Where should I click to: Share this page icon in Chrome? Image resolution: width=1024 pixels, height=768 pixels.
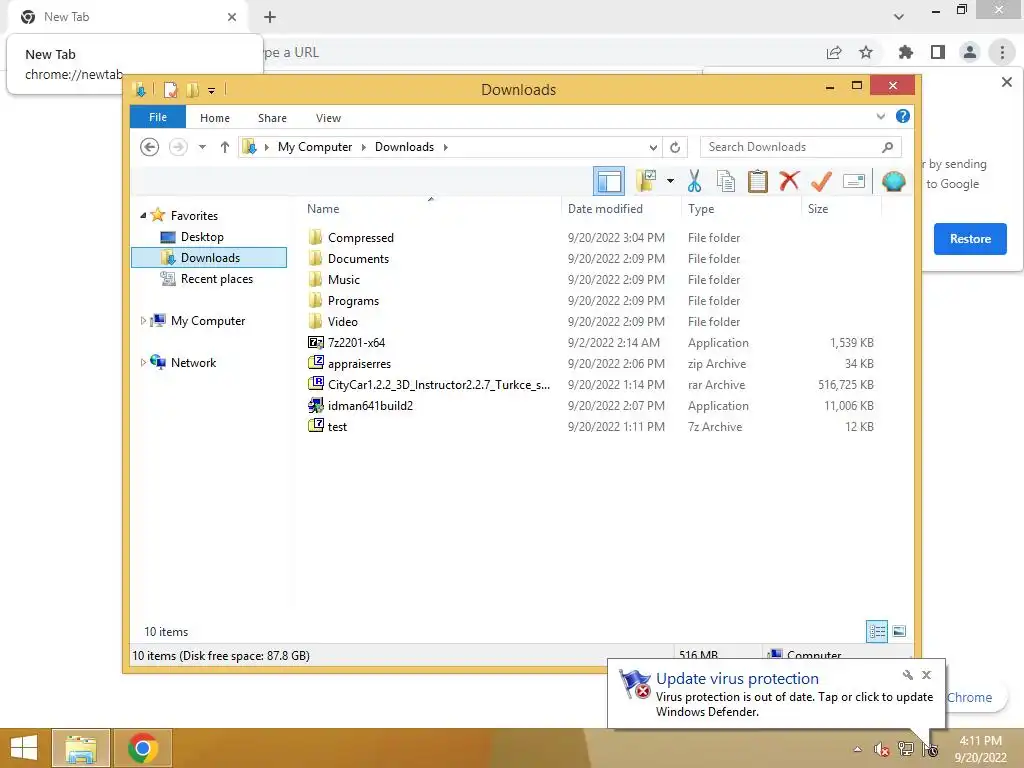click(834, 52)
